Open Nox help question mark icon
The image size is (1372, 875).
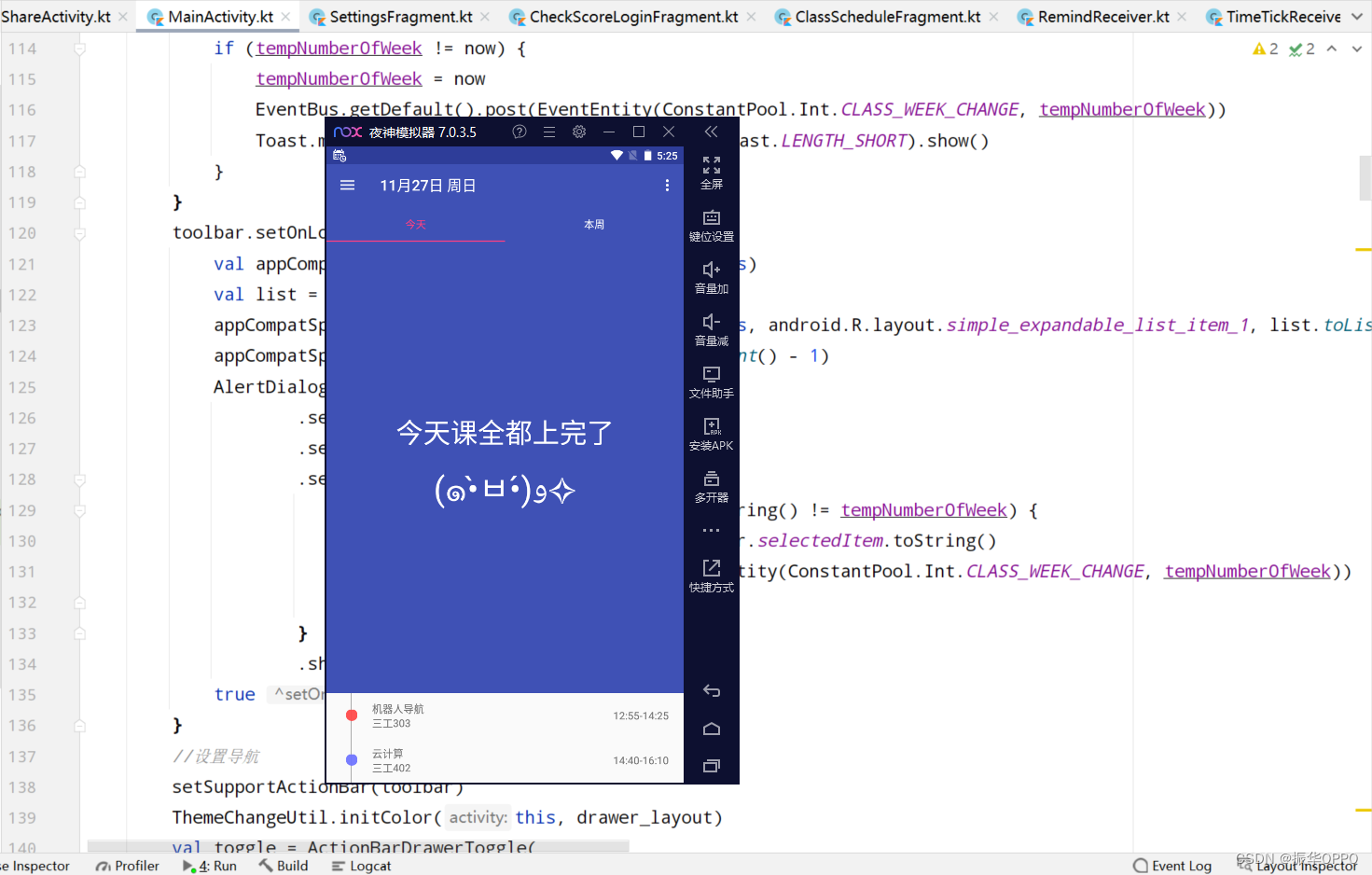tap(520, 132)
